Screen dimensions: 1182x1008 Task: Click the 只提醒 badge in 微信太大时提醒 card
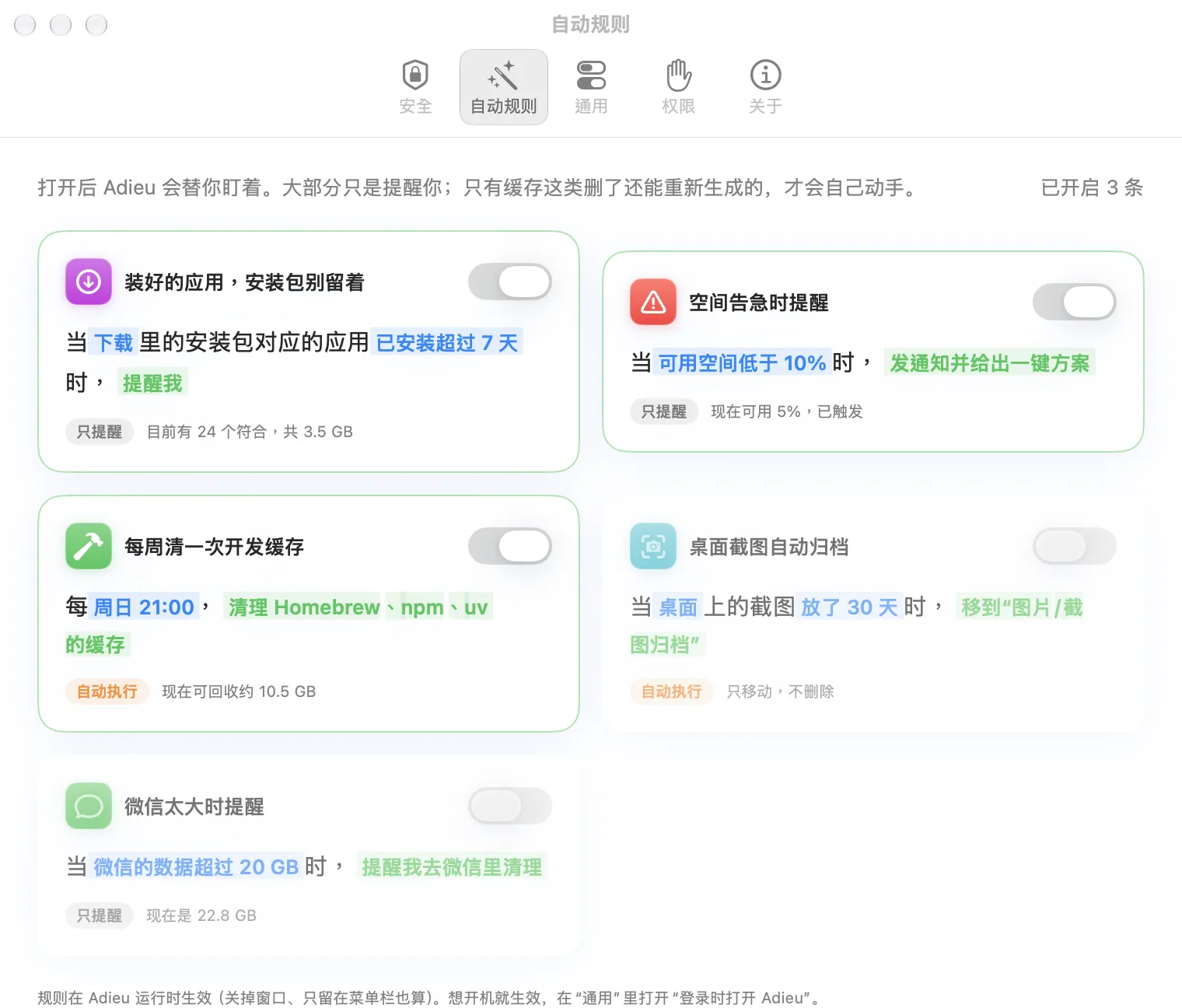100,915
